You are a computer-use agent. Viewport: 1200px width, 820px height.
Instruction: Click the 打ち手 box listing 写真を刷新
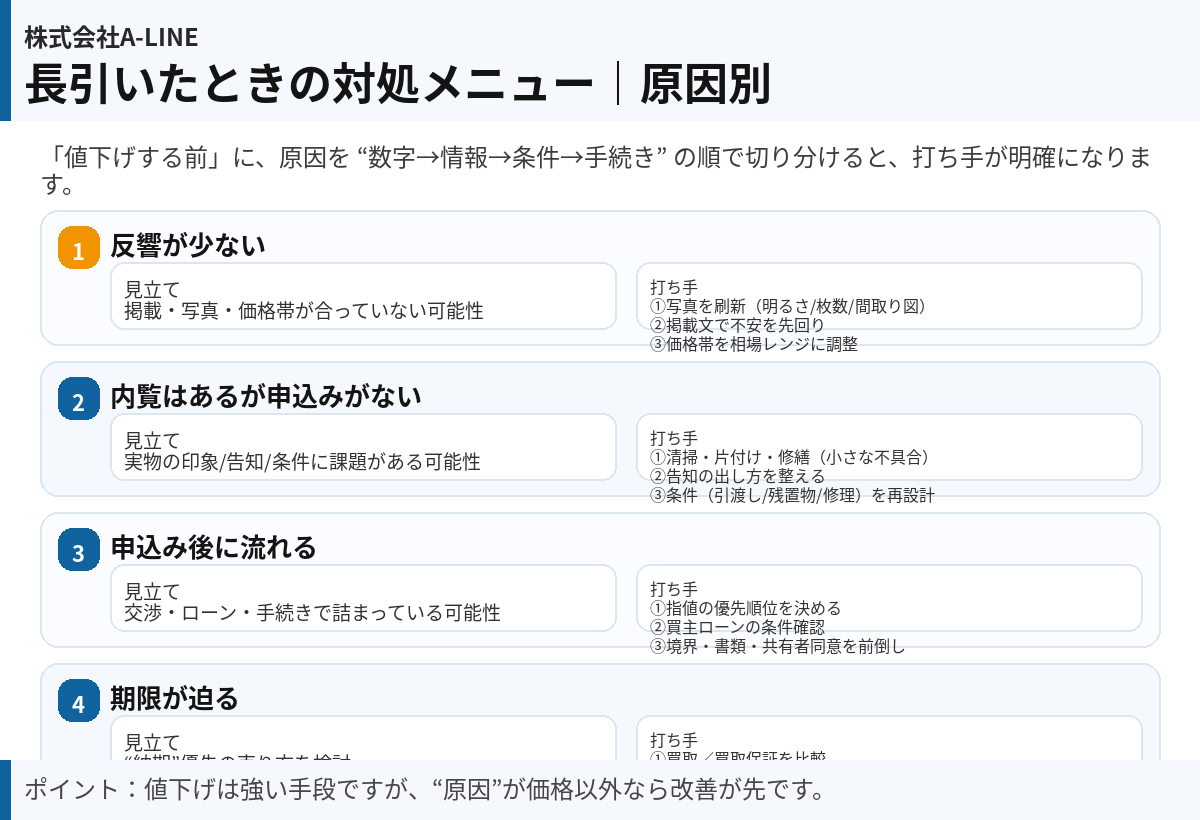pyautogui.click(x=889, y=296)
